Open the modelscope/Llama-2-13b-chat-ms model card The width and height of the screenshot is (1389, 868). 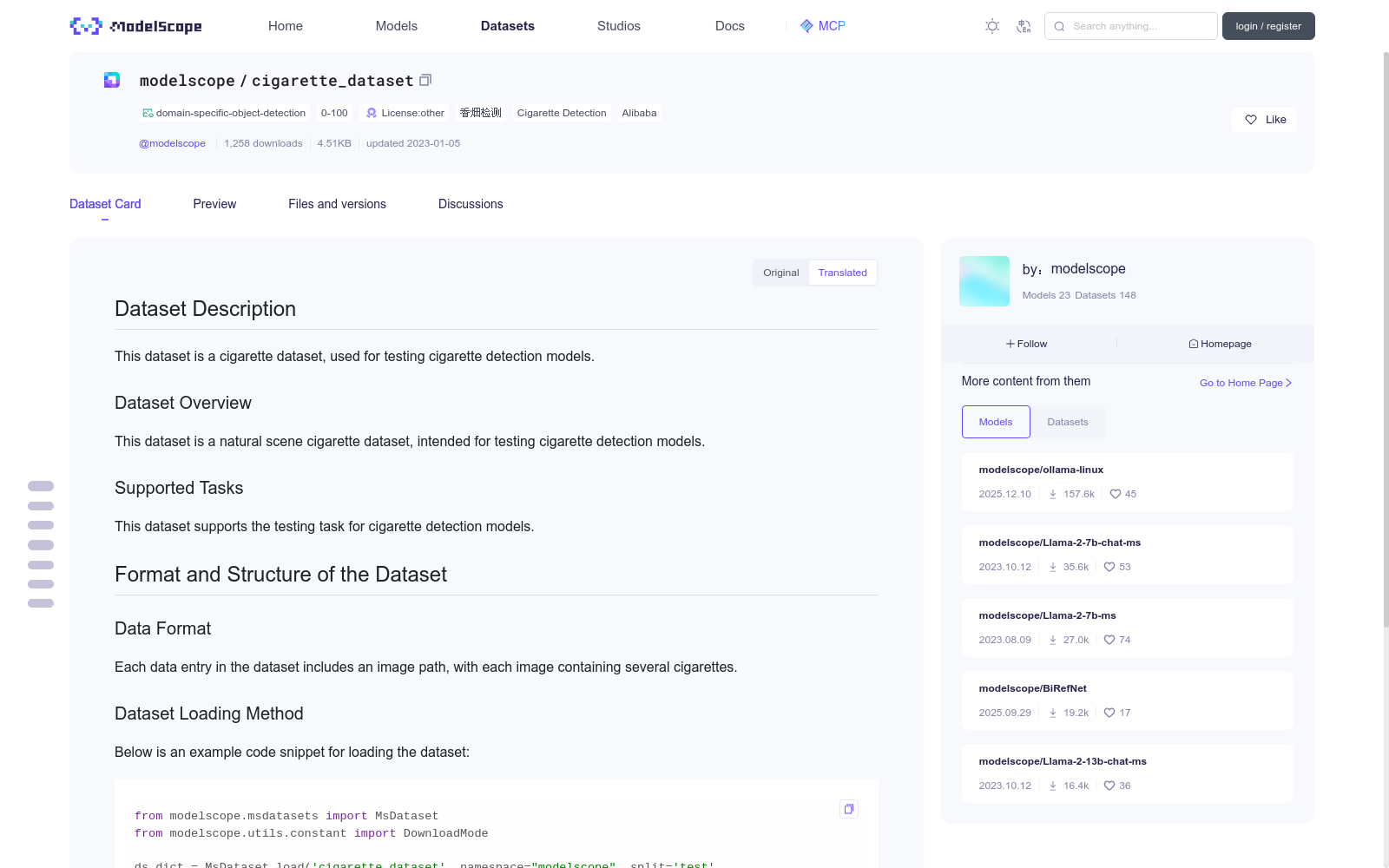pyautogui.click(x=1127, y=773)
